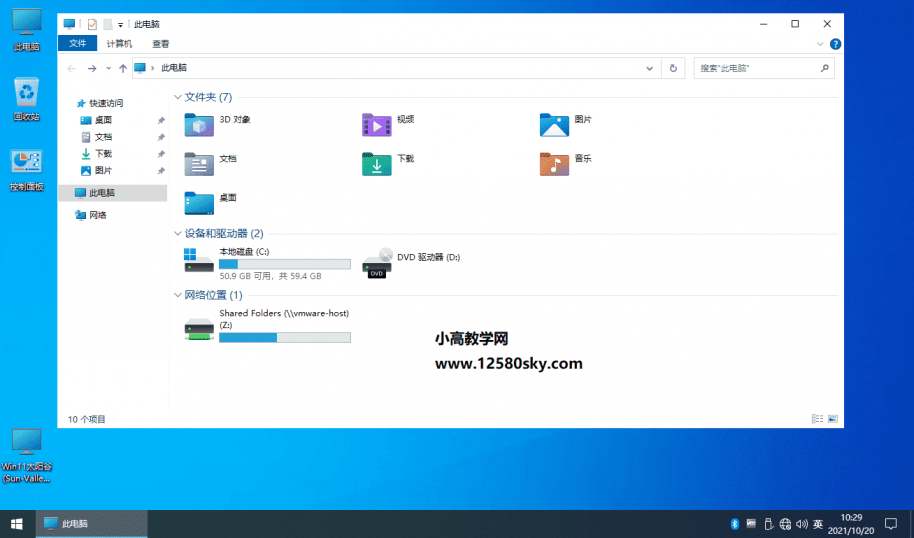Image resolution: width=914 pixels, height=538 pixels.
Task: Select the 本地磁盘 (C:) drive icon
Action: 199,260
